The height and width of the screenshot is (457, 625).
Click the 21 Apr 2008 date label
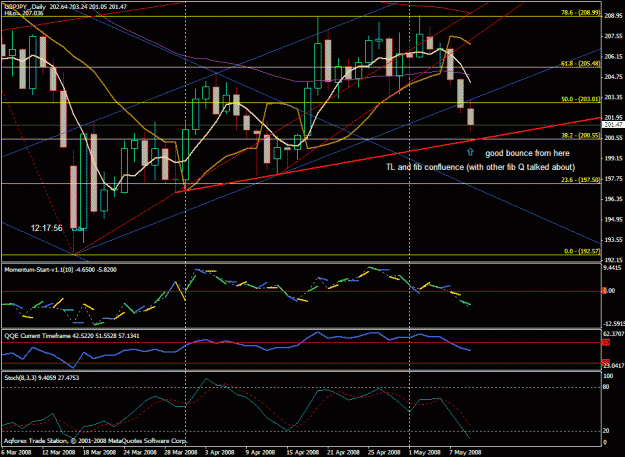pyautogui.click(x=344, y=453)
